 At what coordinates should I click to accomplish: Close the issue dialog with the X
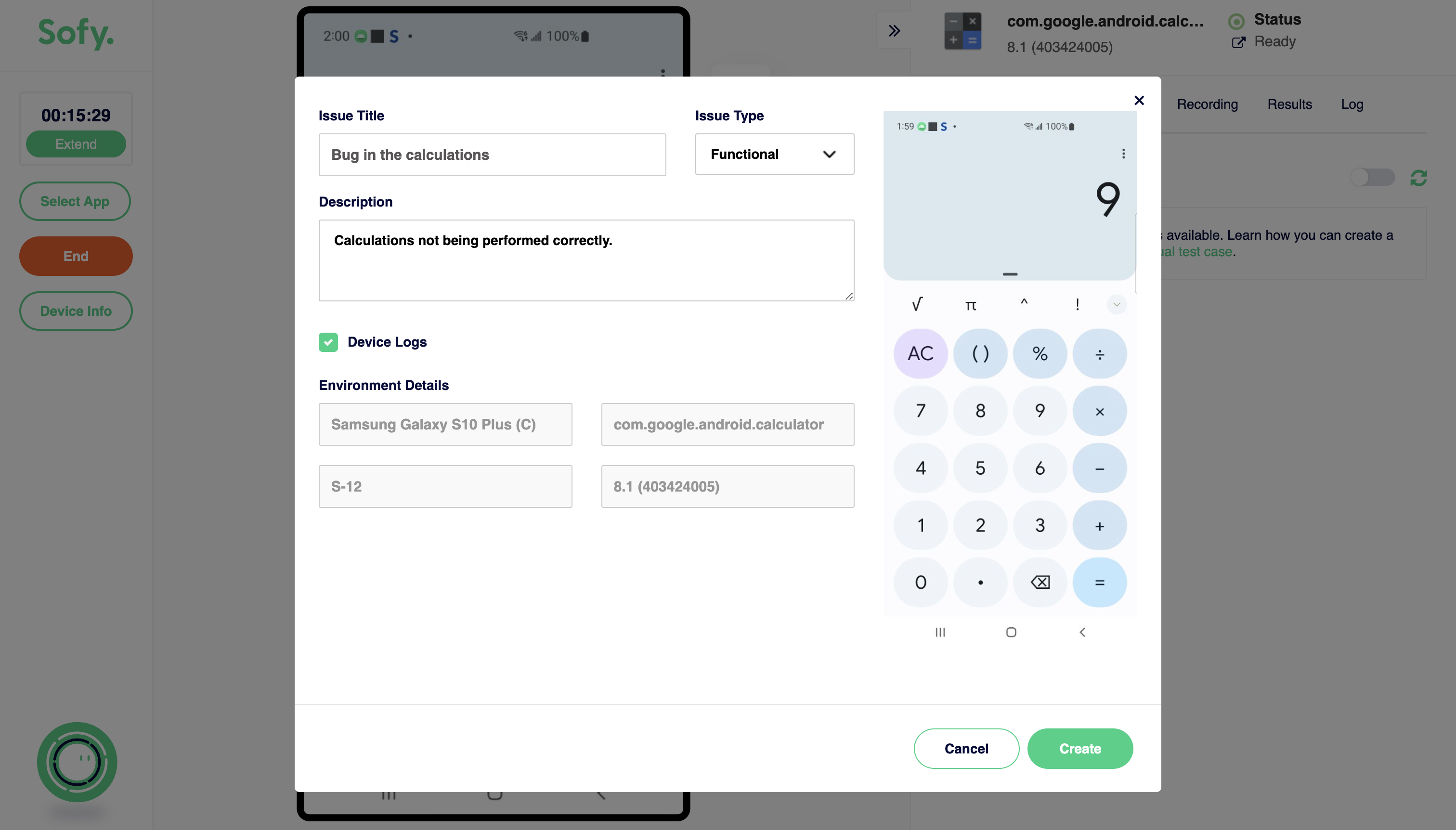point(1139,100)
